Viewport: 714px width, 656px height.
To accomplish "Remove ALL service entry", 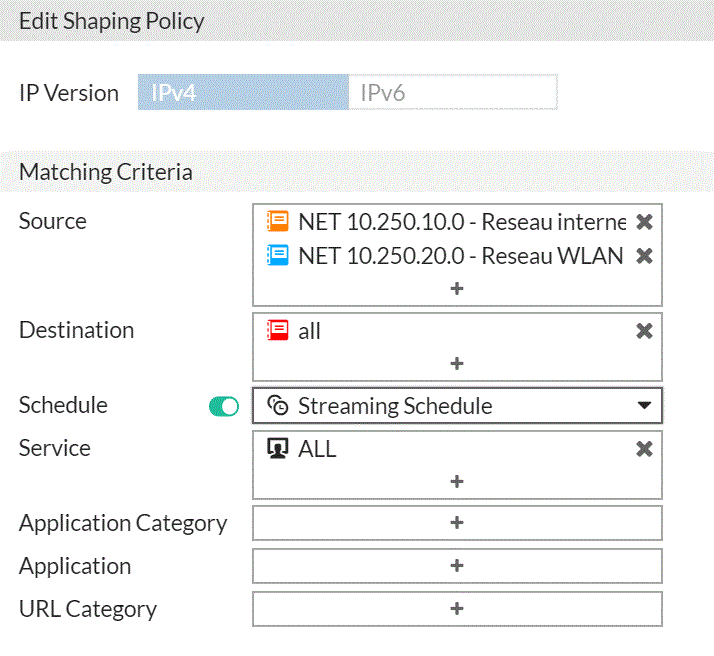I will click(x=644, y=450).
